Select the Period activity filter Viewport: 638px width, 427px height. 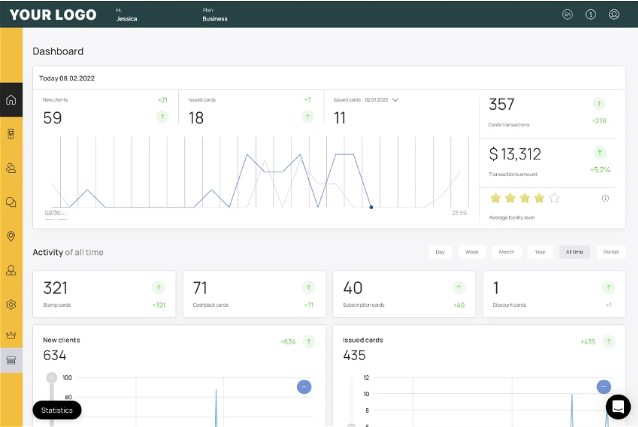(x=611, y=252)
